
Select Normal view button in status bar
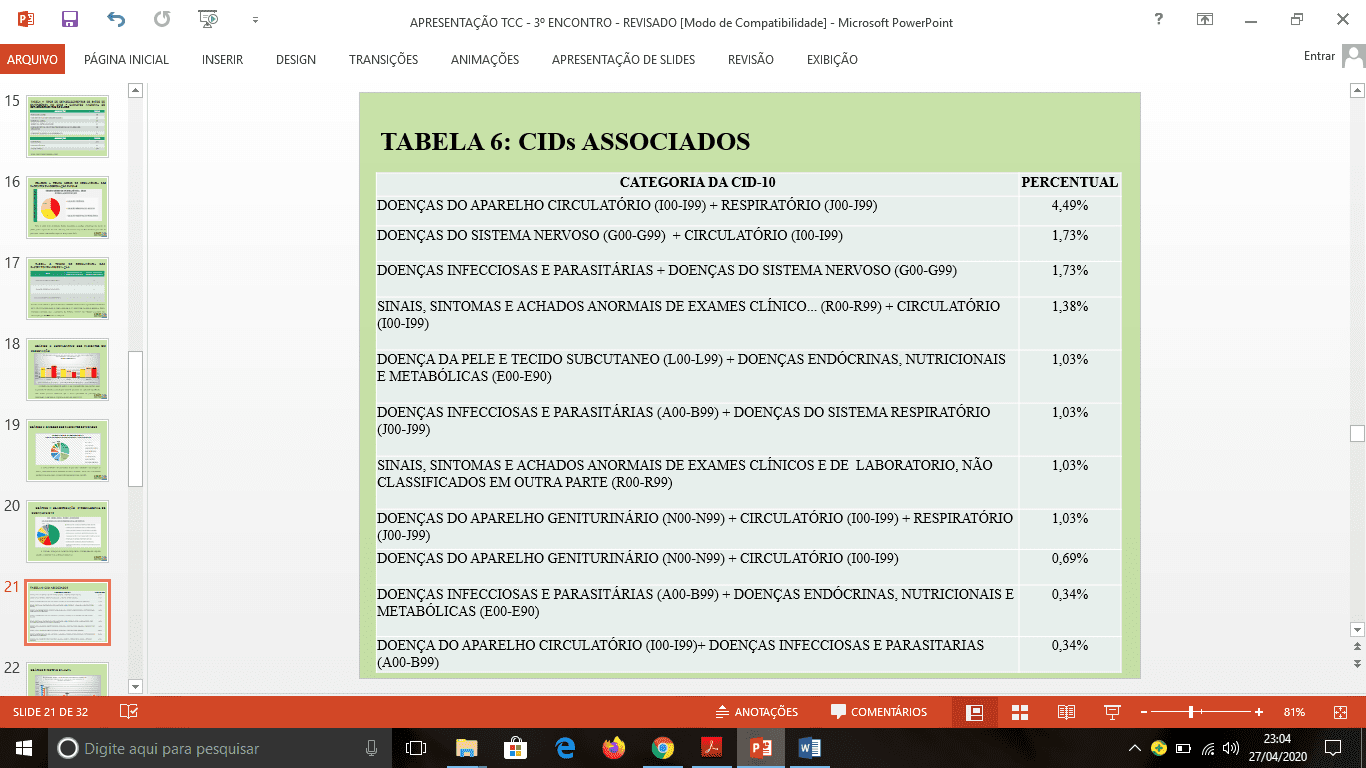coord(974,712)
